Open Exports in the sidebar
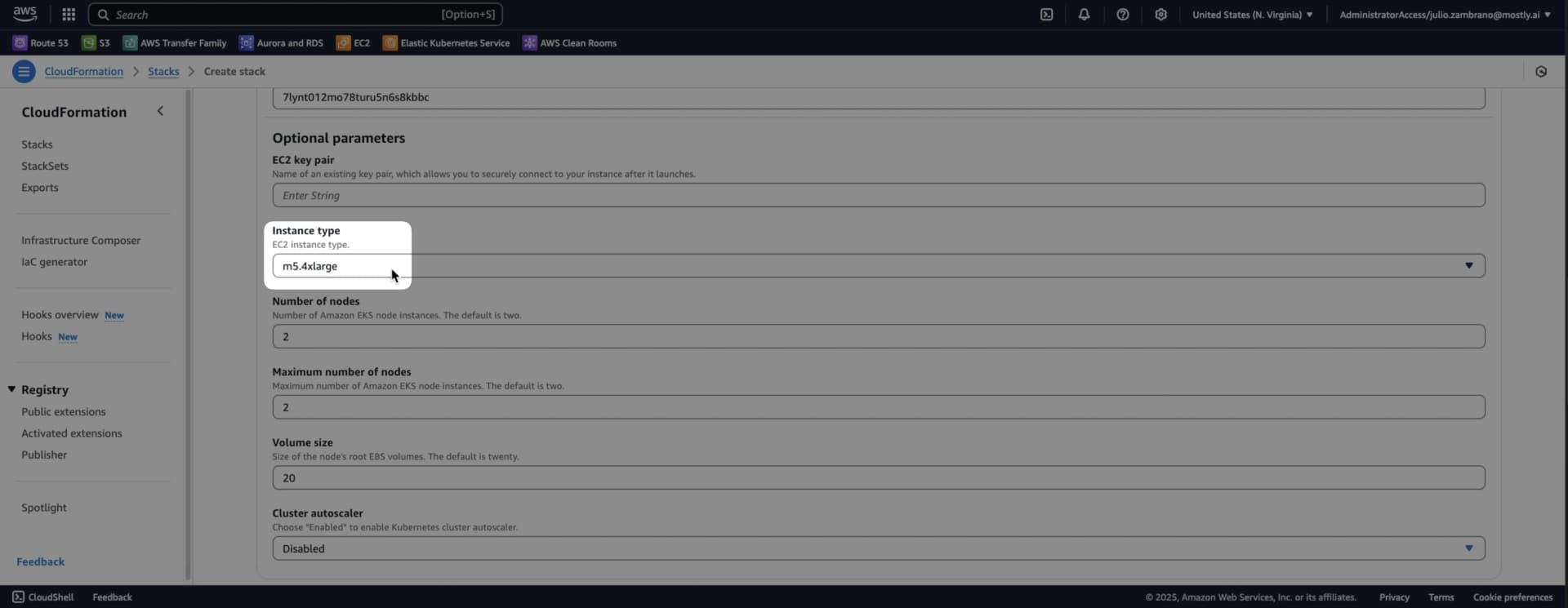The height and width of the screenshot is (608, 1568). point(40,188)
